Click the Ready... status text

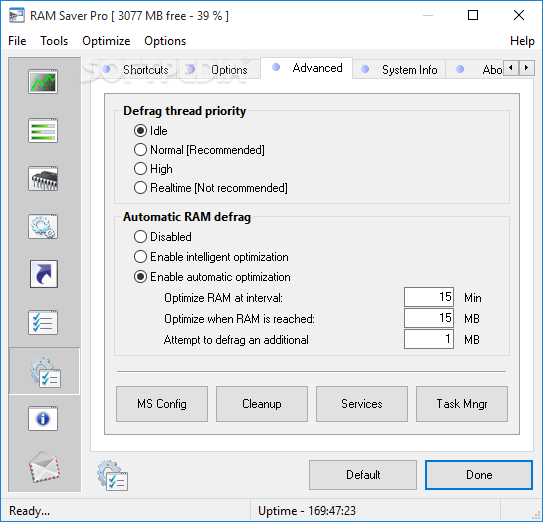click(x=29, y=511)
